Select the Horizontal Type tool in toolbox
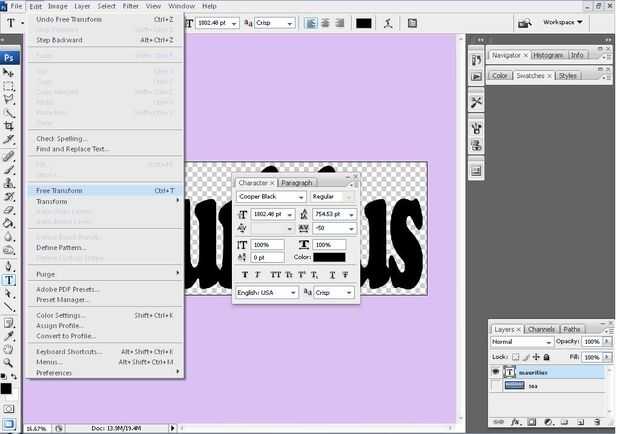 [8, 280]
